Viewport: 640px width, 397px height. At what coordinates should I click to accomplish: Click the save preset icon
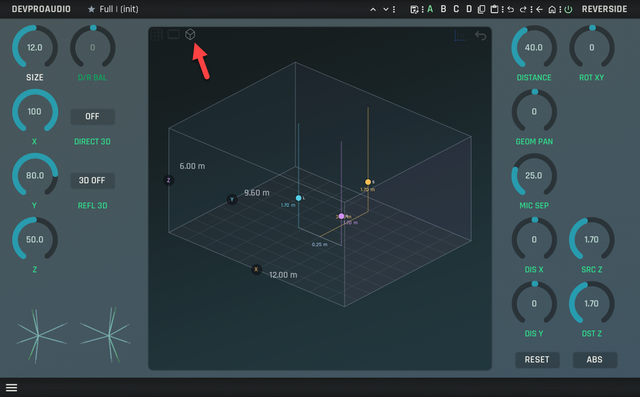point(414,9)
